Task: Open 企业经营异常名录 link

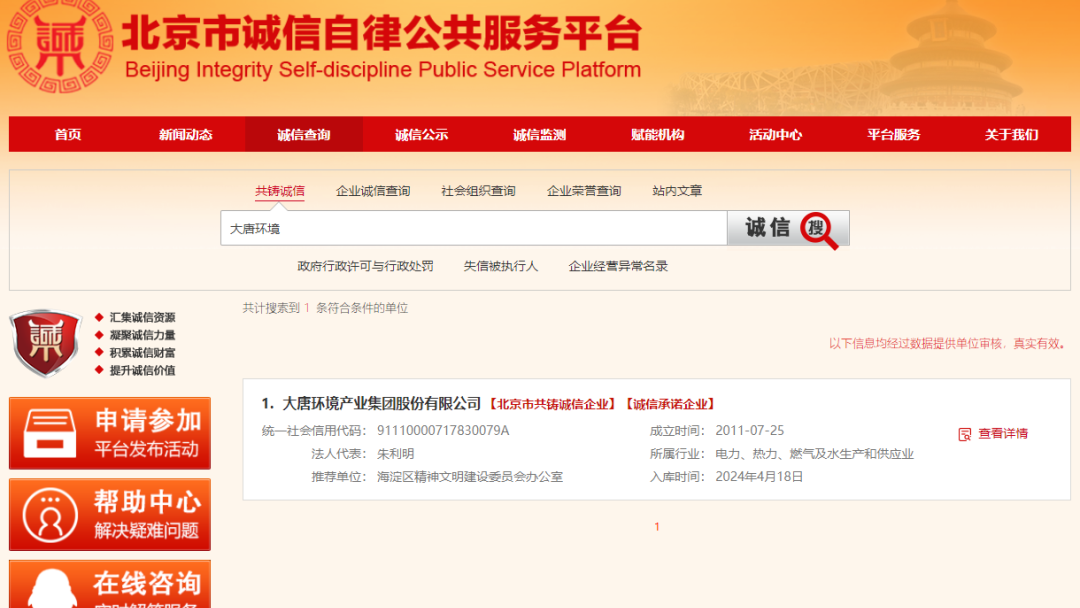Action: coord(618,266)
